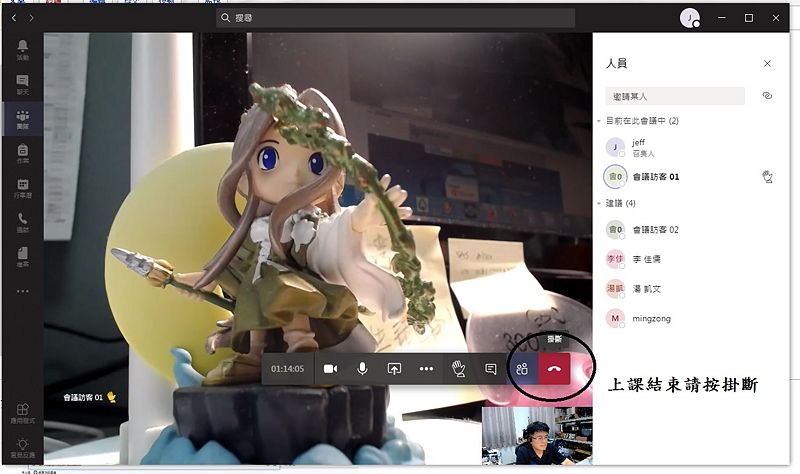Show more apps via sidebar ellipsis
Screen dimensions: 800x474
[22, 291]
